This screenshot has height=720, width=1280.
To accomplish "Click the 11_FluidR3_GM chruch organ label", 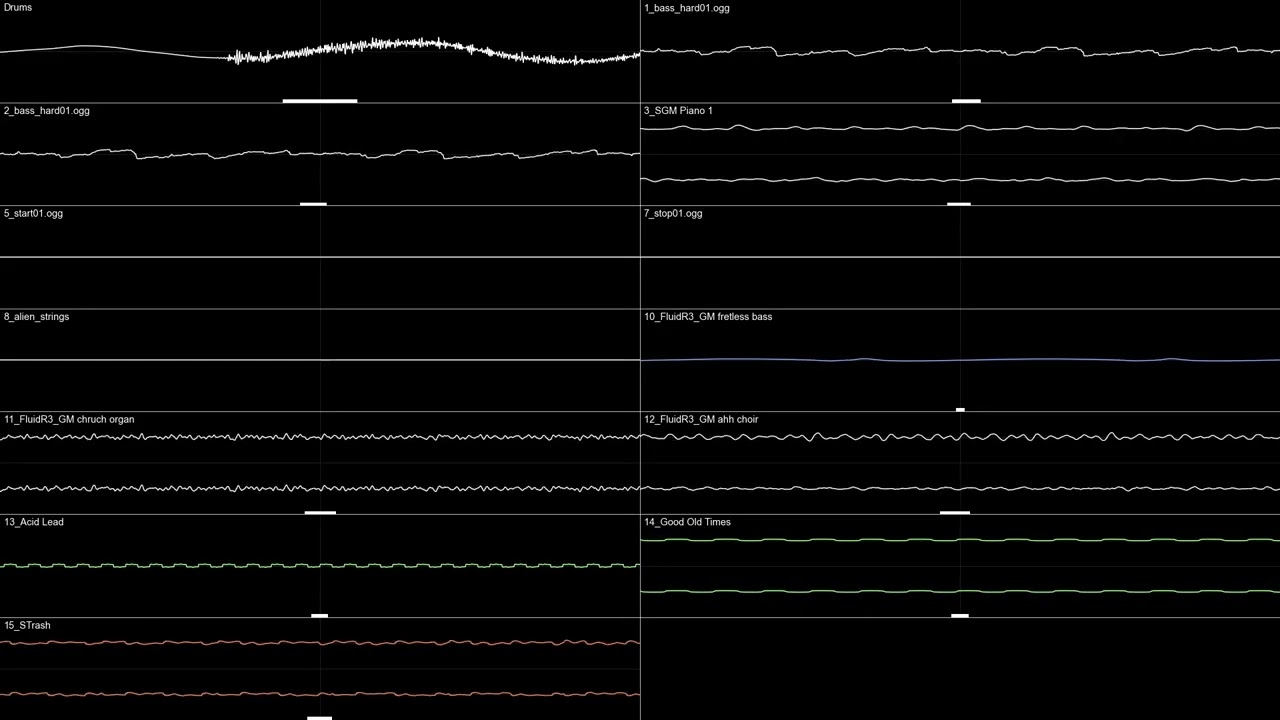I will [x=69, y=420].
